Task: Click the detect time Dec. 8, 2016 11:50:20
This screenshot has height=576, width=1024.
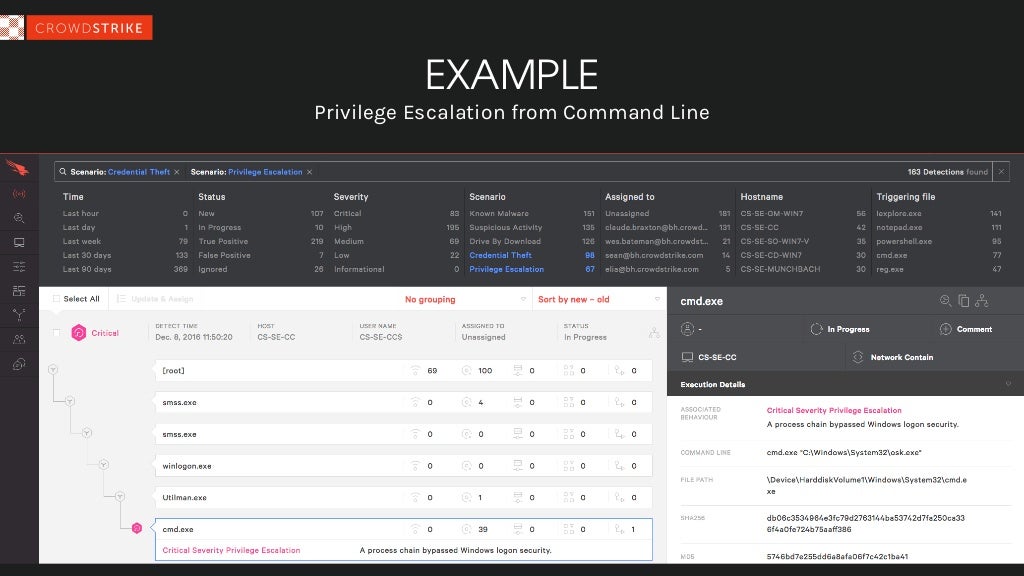Action: pos(194,337)
